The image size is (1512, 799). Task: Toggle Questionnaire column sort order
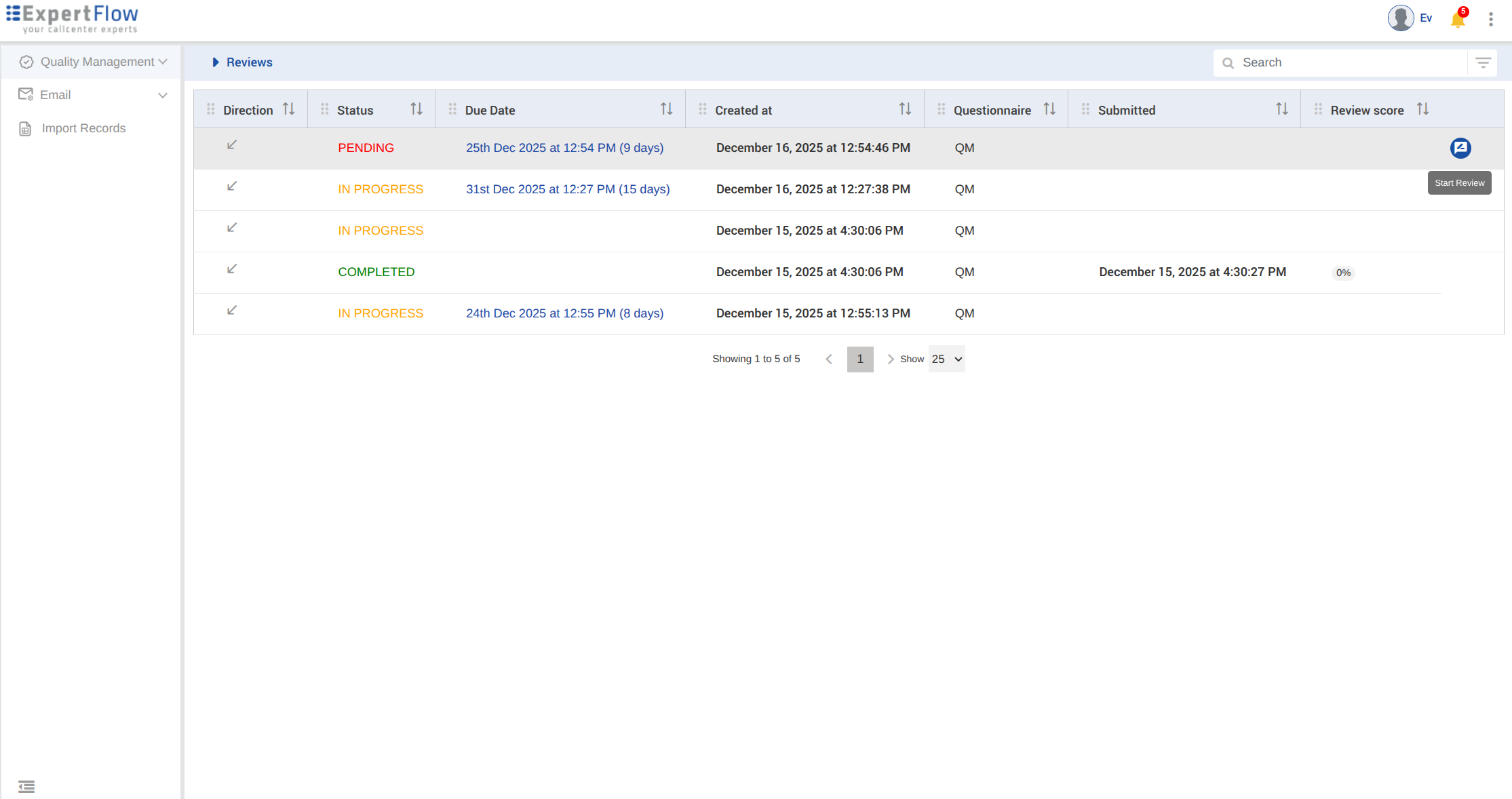pyautogui.click(x=1049, y=109)
